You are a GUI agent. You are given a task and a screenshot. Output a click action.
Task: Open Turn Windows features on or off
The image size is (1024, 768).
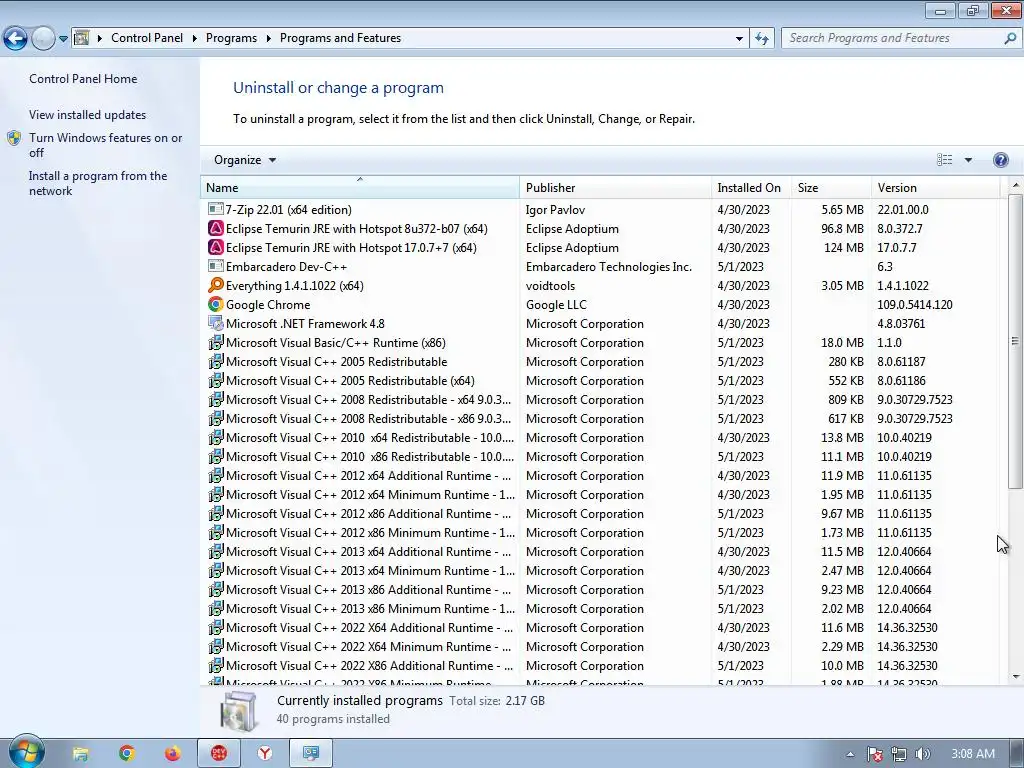tap(105, 145)
